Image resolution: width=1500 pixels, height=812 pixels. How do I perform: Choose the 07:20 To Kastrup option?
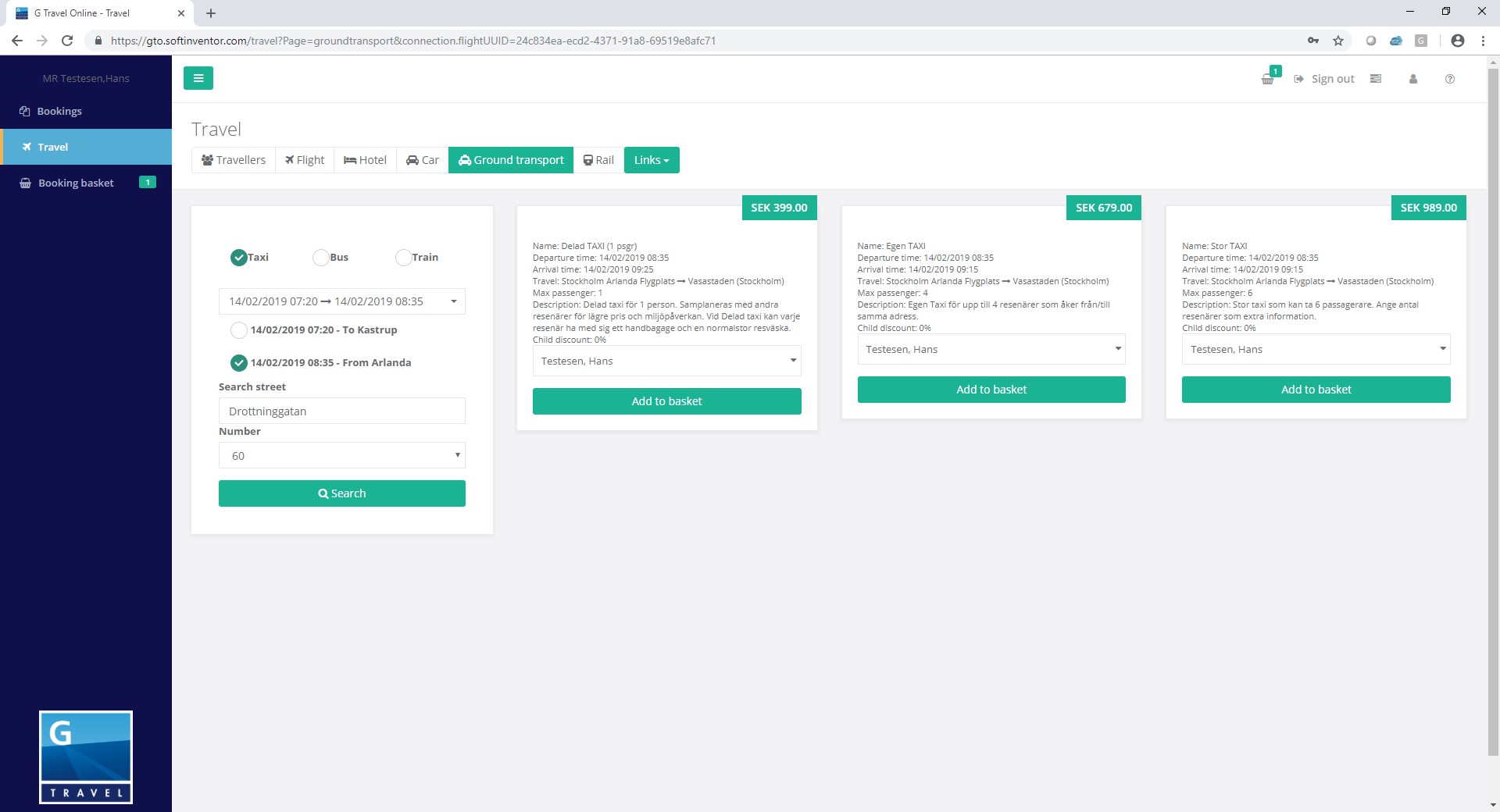(x=239, y=330)
